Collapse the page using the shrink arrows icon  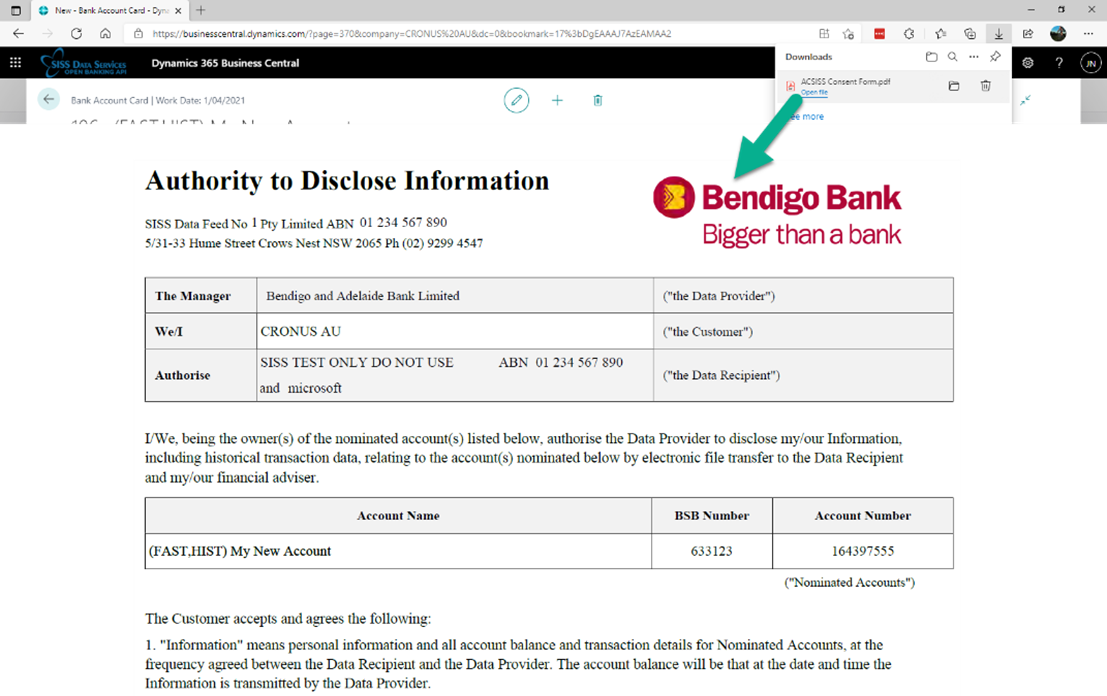[x=1025, y=100]
